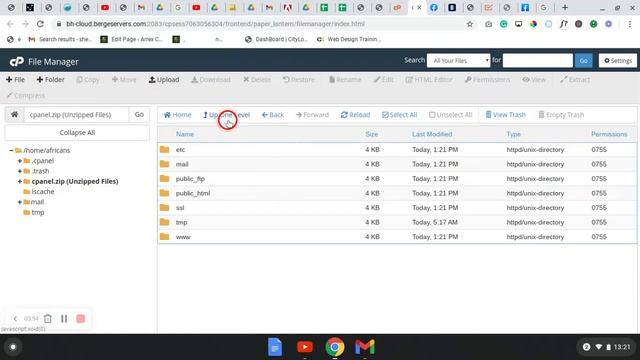Viewport: 640px width, 360px height.
Task: Open the Upload dialog
Action: pos(164,80)
